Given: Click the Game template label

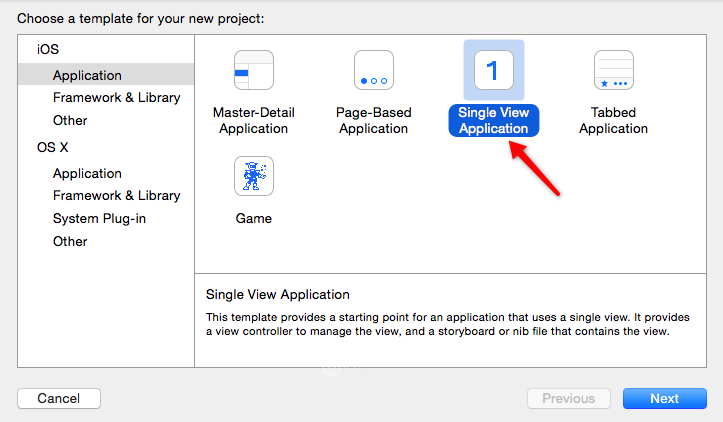Looking at the screenshot, I should point(253,218).
